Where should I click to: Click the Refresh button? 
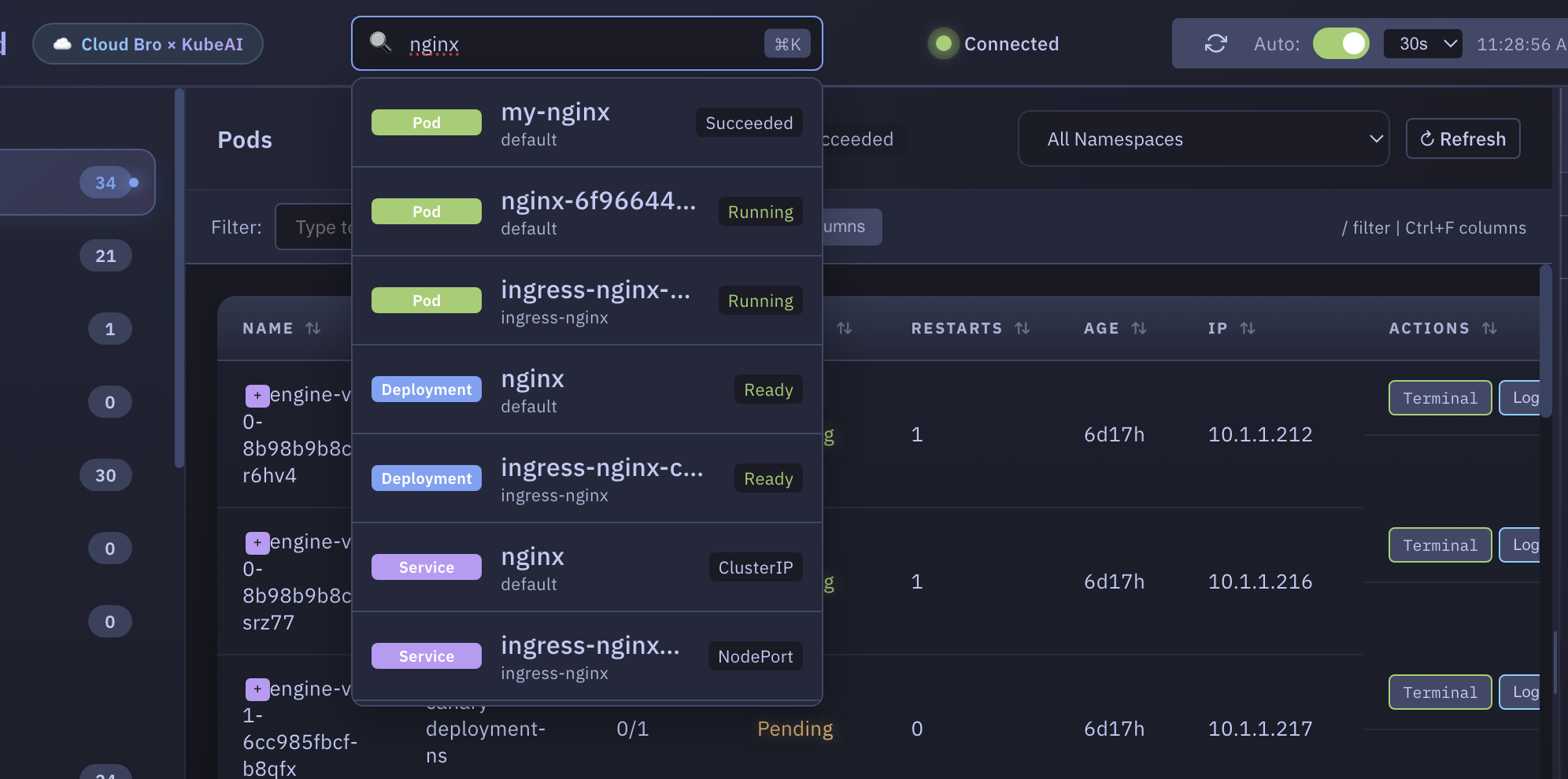coord(1463,139)
